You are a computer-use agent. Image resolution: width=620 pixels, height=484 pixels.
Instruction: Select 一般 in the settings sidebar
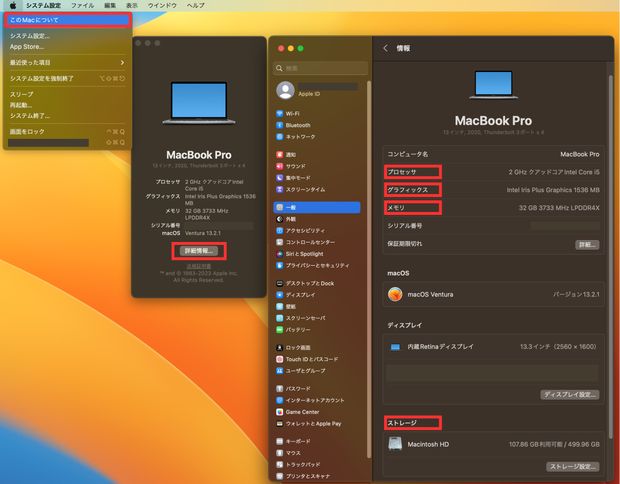click(x=317, y=207)
